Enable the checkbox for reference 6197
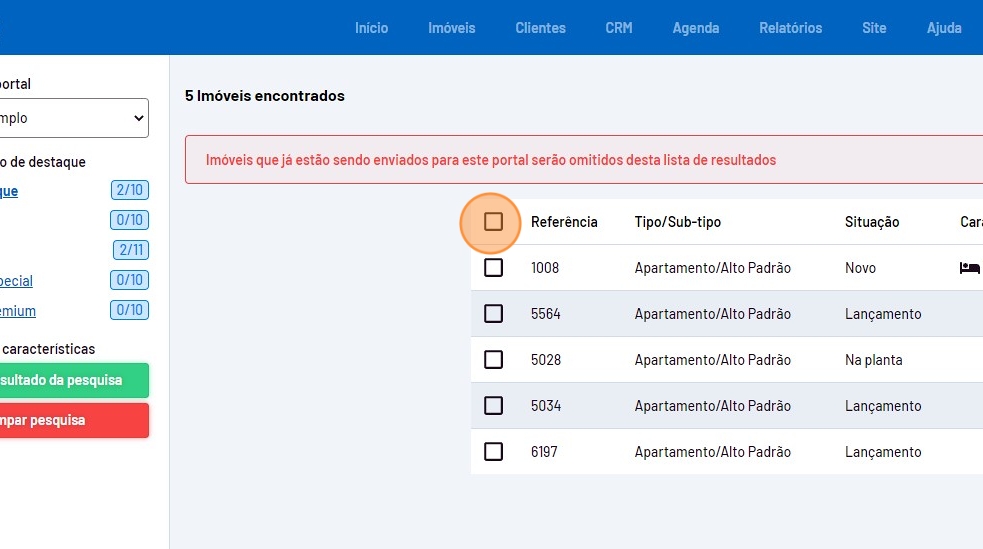Screen dimensions: 983x549 point(493,452)
